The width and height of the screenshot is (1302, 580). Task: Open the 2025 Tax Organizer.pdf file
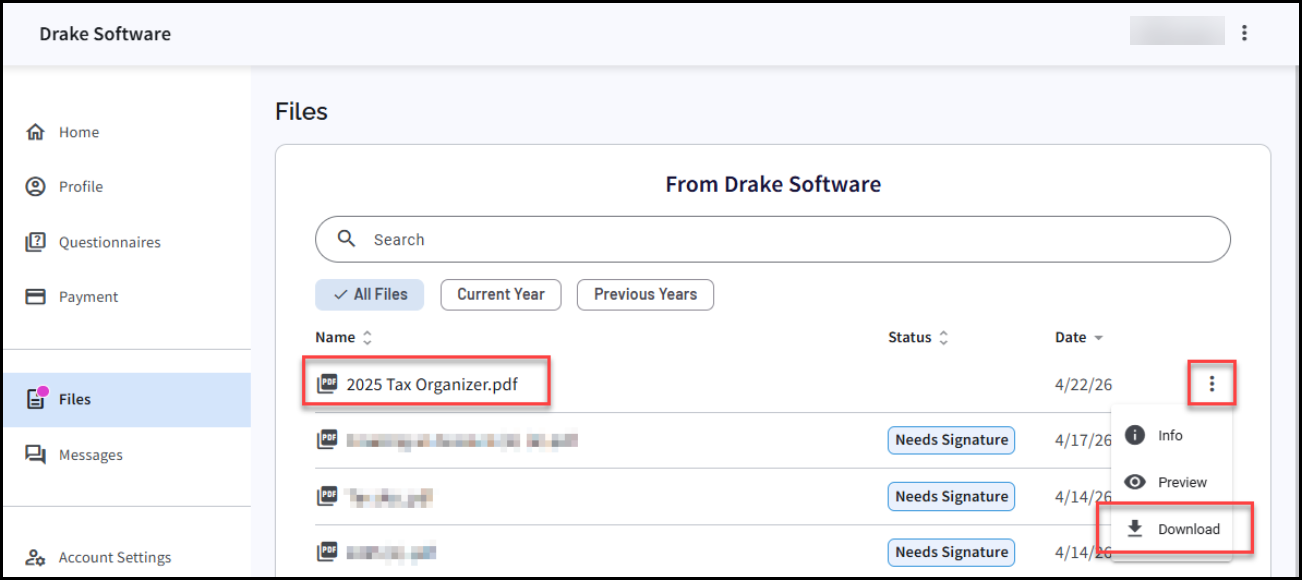432,384
